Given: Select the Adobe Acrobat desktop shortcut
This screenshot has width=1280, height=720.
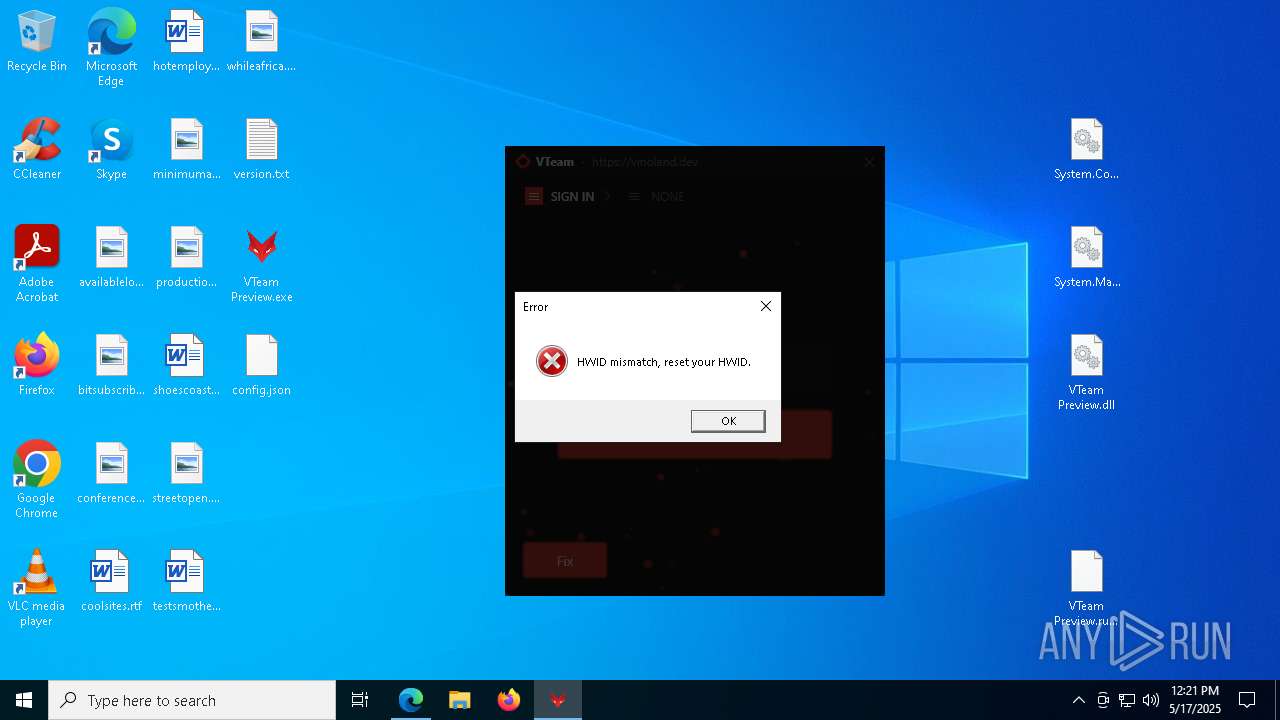Looking at the screenshot, I should [37, 264].
